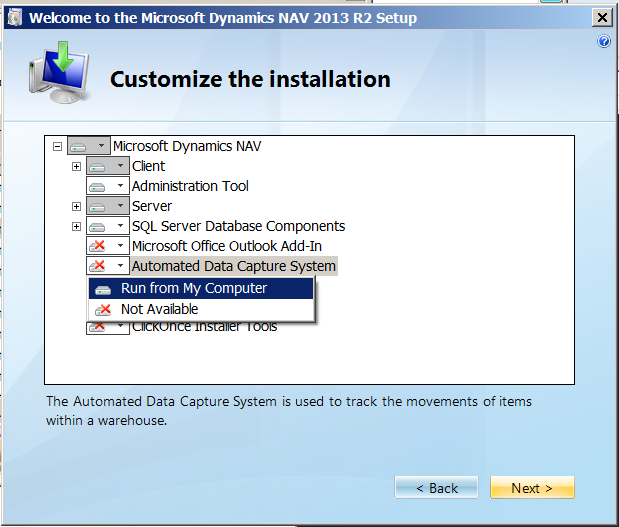Click the red X icon in Not Available

click(x=103, y=309)
